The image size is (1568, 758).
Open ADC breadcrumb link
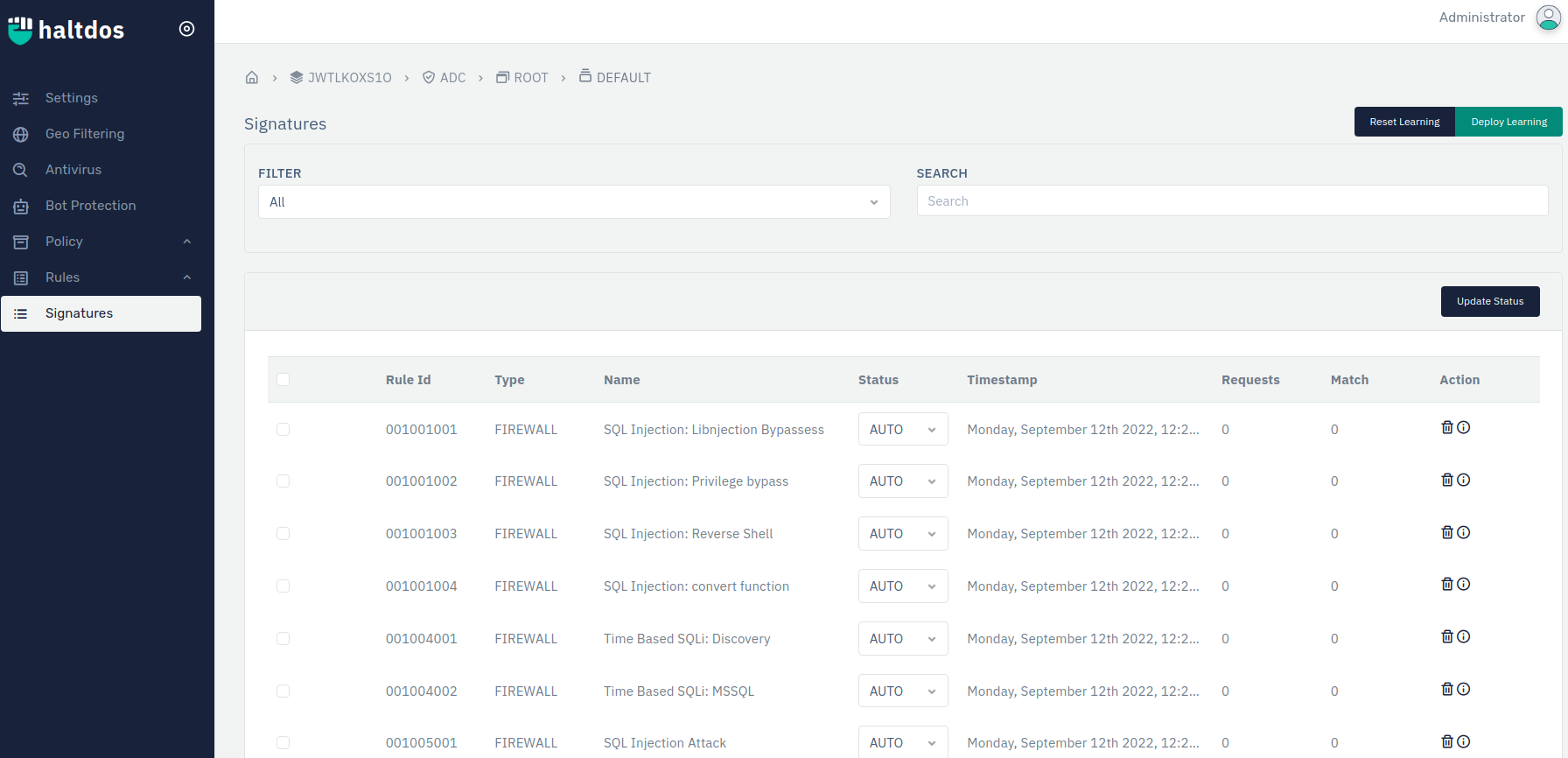pos(444,77)
